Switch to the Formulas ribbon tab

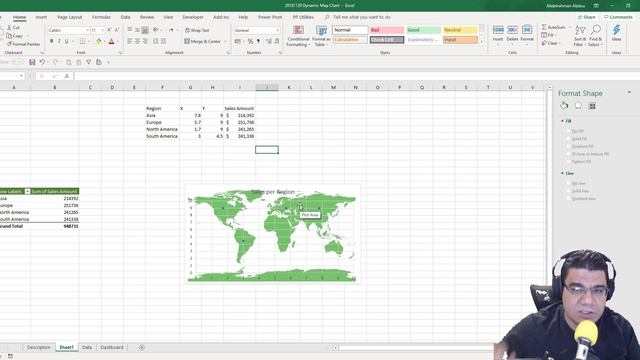tap(101, 17)
